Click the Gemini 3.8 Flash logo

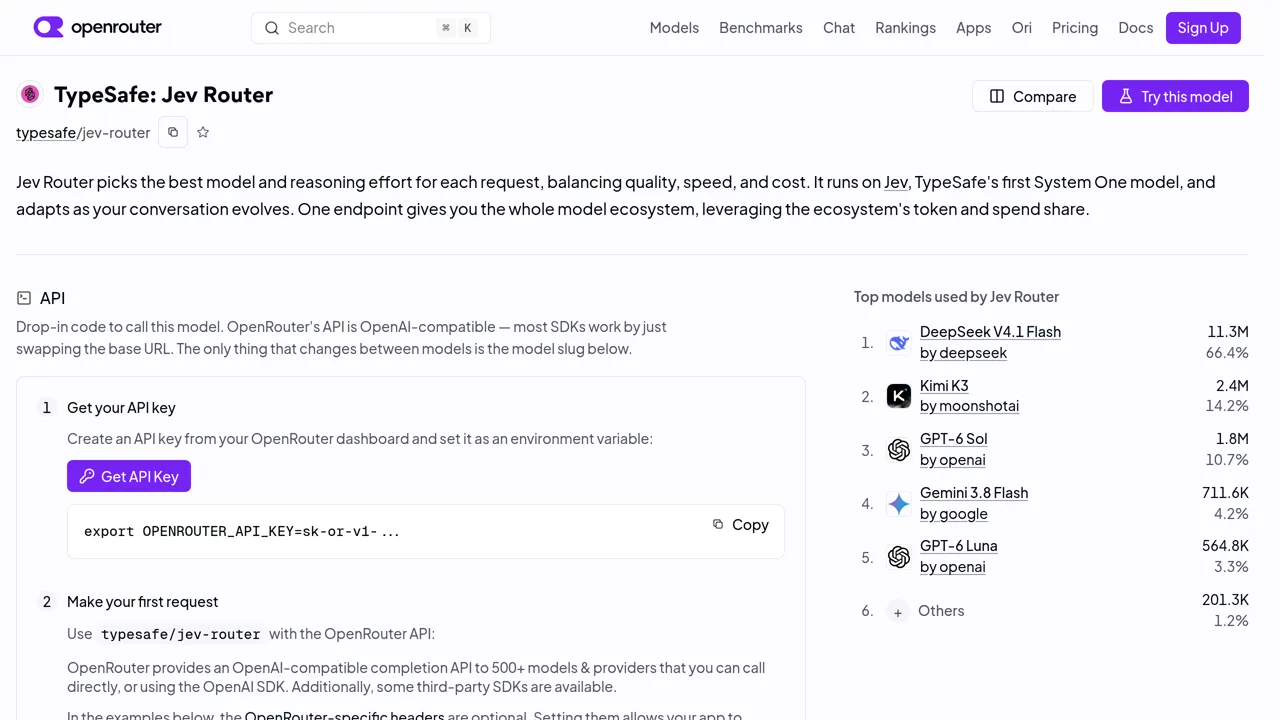coord(899,504)
